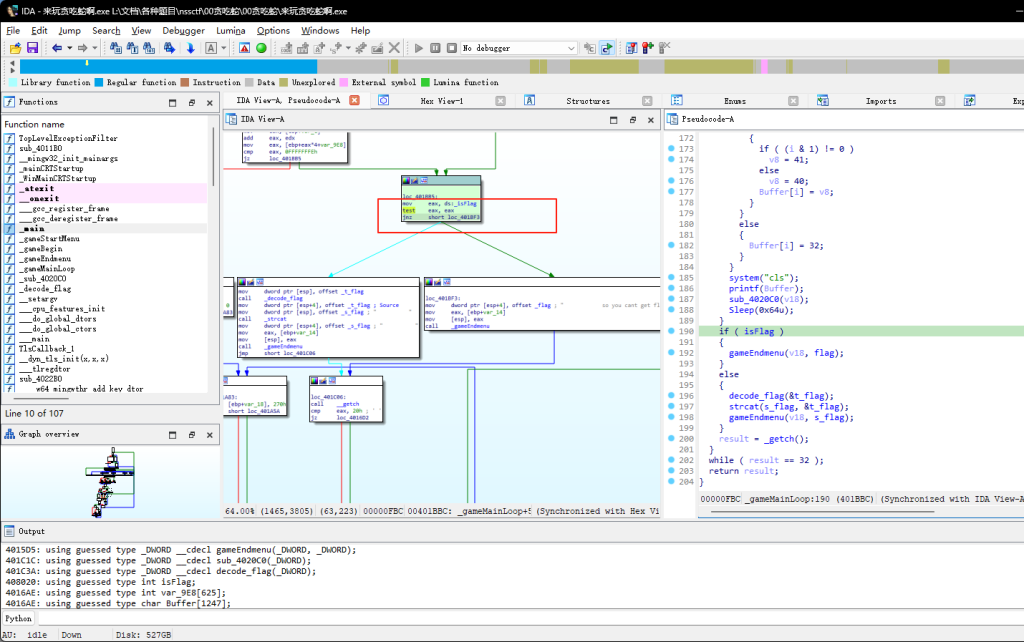Screen dimensions: 1024x642
Task: Pause the process with the pause button
Action: (435, 48)
